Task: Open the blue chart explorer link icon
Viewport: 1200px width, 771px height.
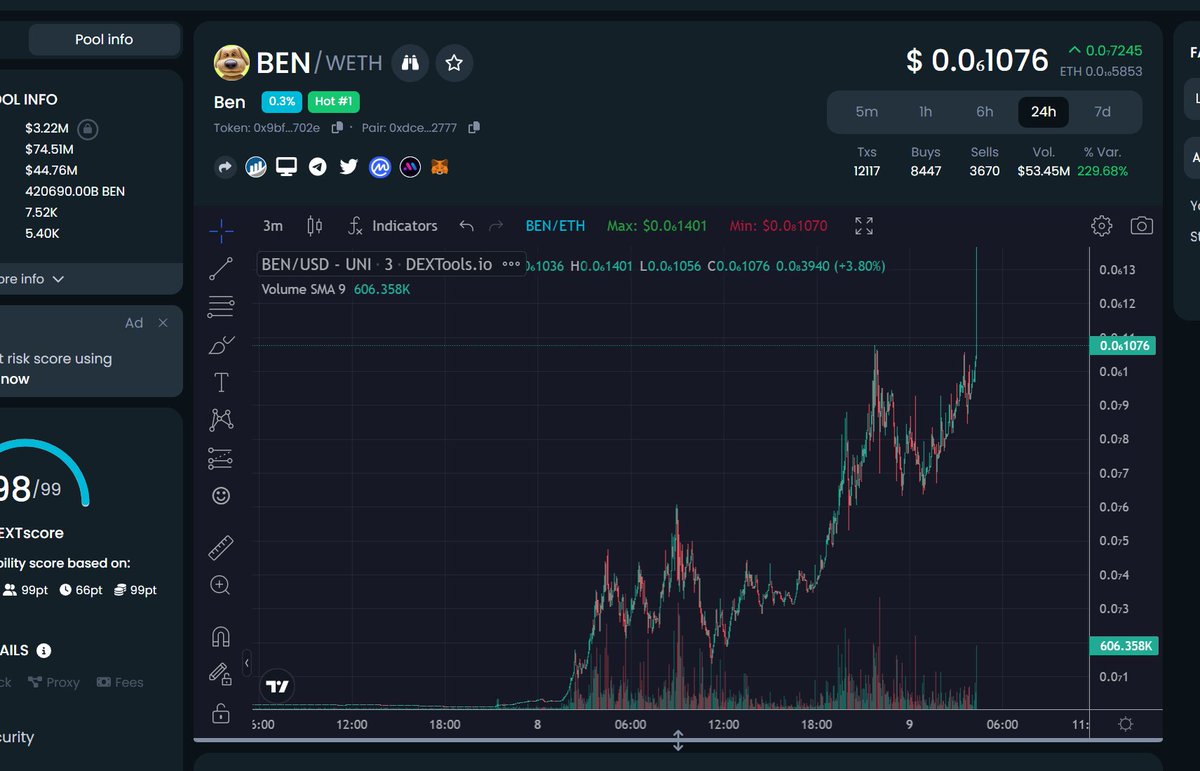Action: (x=256, y=167)
